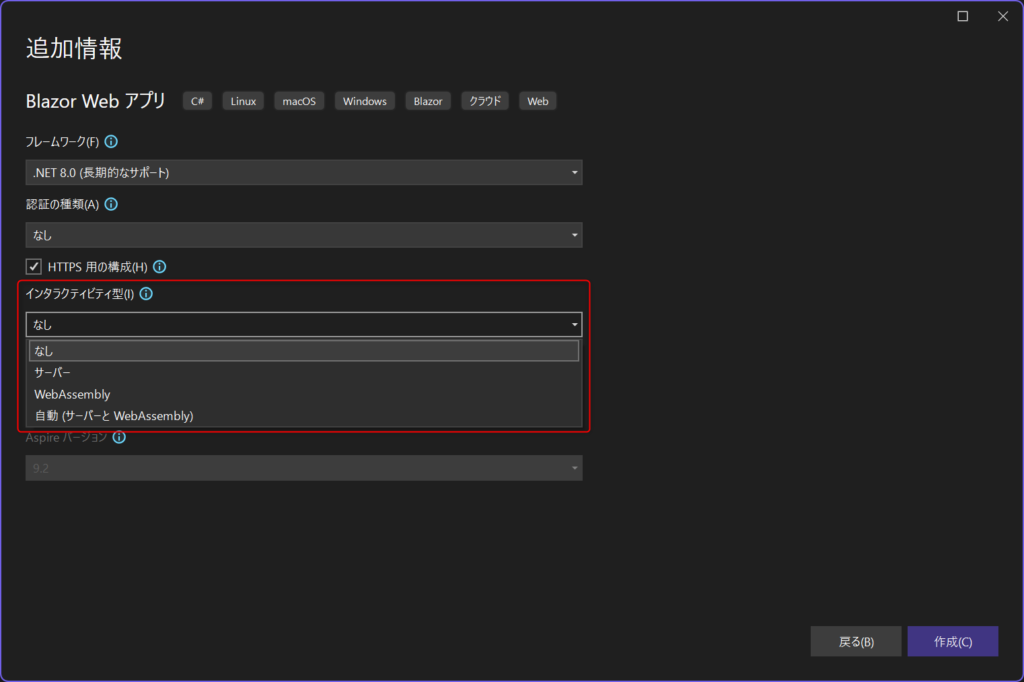Viewport: 1024px width, 682px height.
Task: Click the info icon next to 認証の種類
Action: (111, 204)
